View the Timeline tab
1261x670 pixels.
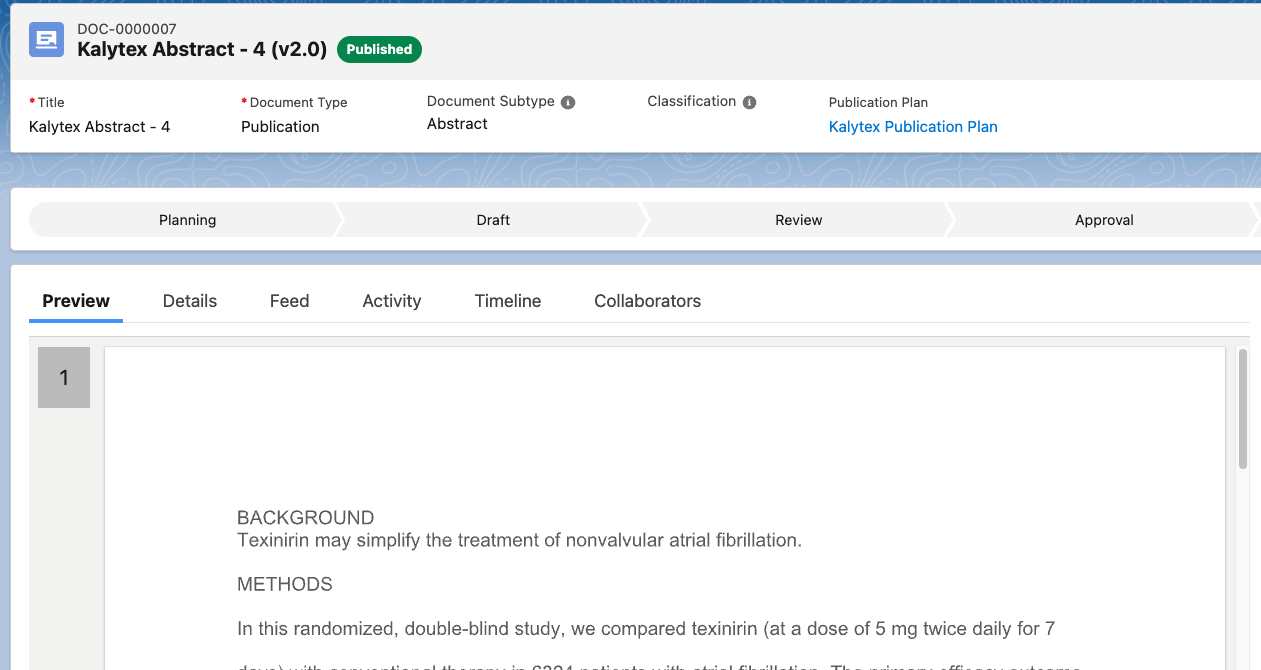click(x=508, y=301)
